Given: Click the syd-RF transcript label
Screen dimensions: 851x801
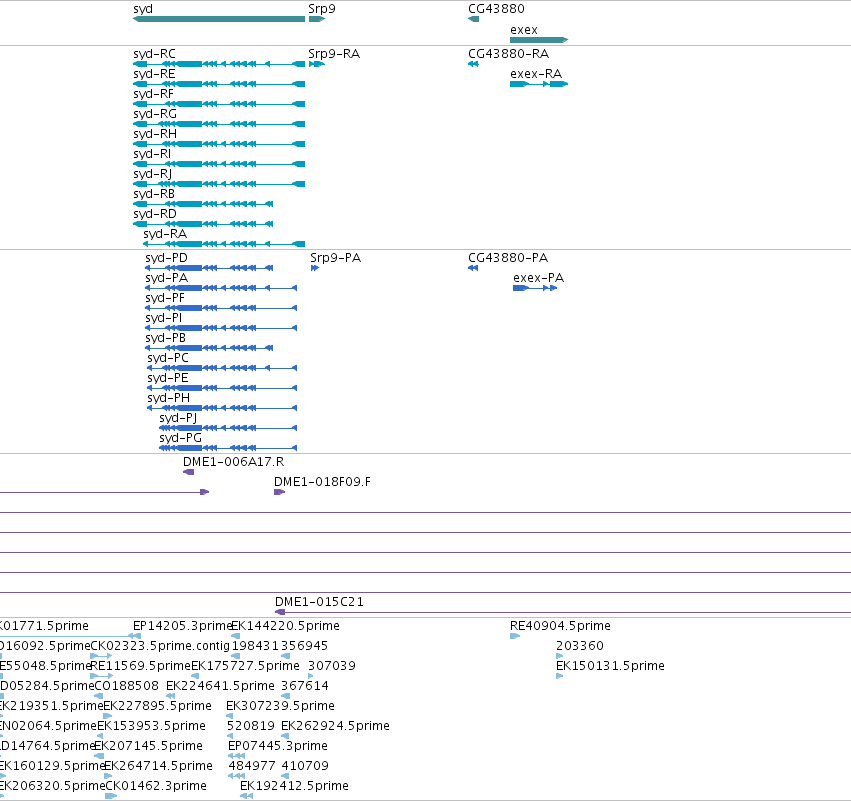Looking at the screenshot, I should coord(153,94).
